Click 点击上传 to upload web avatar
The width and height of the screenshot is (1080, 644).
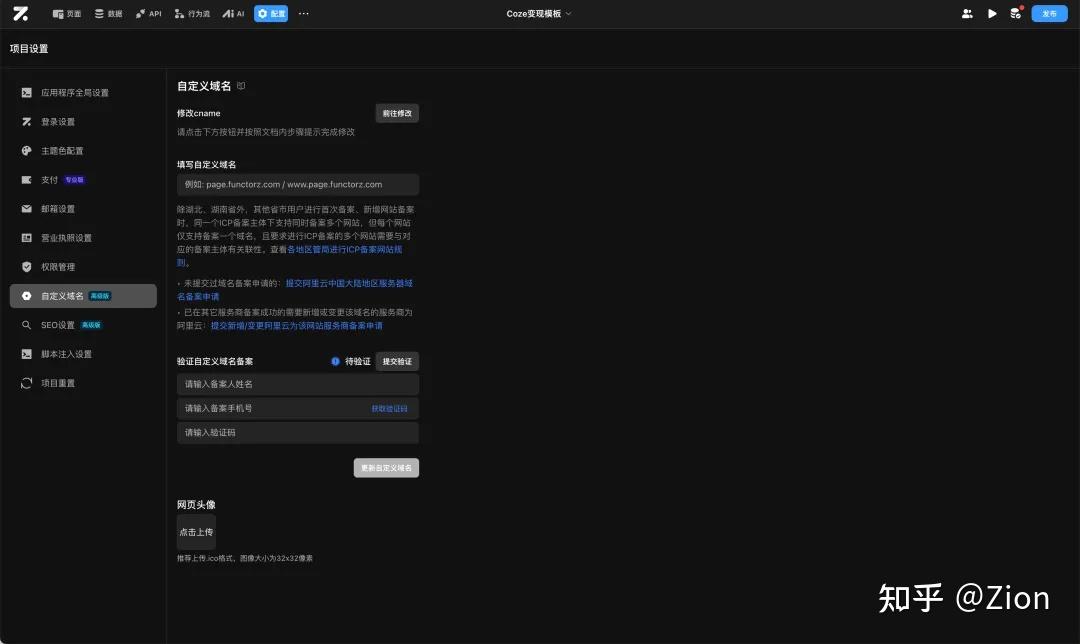click(x=196, y=531)
